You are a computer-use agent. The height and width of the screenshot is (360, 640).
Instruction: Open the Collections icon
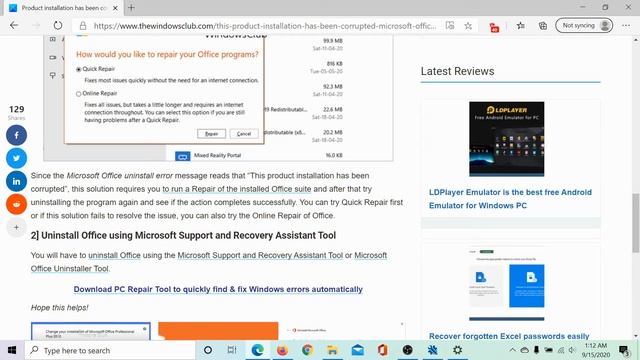[542, 26]
